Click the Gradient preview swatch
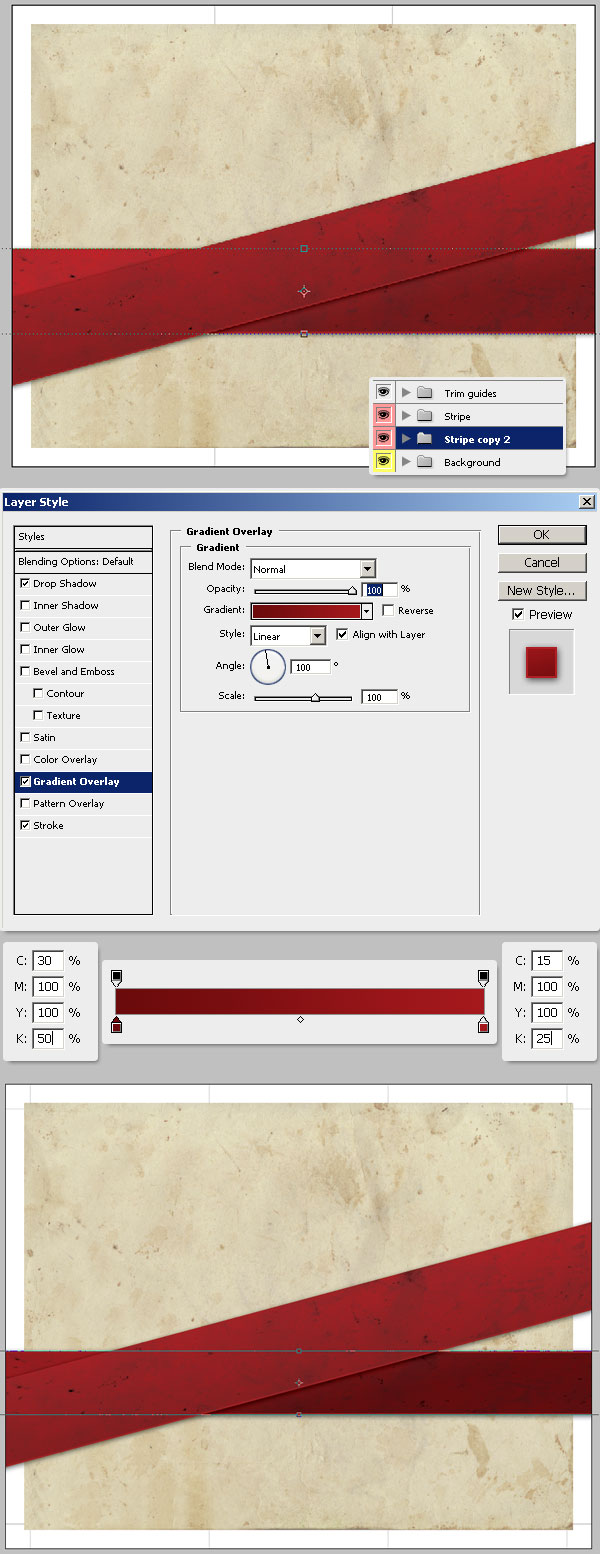The image size is (600, 1554). tap(305, 610)
